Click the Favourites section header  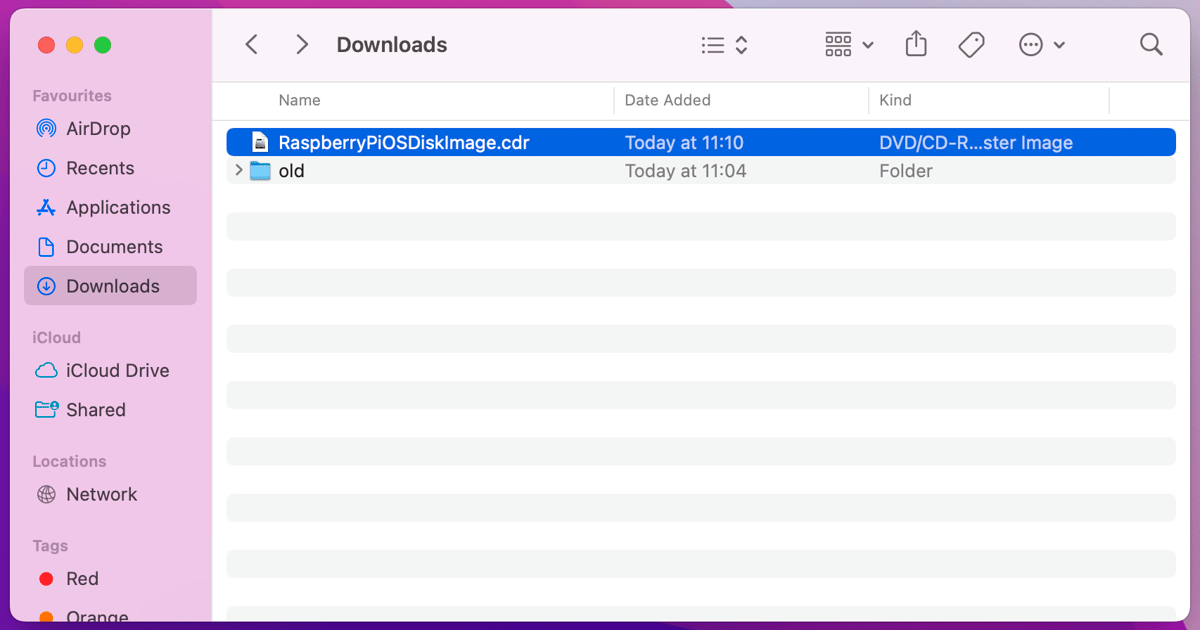[72, 96]
